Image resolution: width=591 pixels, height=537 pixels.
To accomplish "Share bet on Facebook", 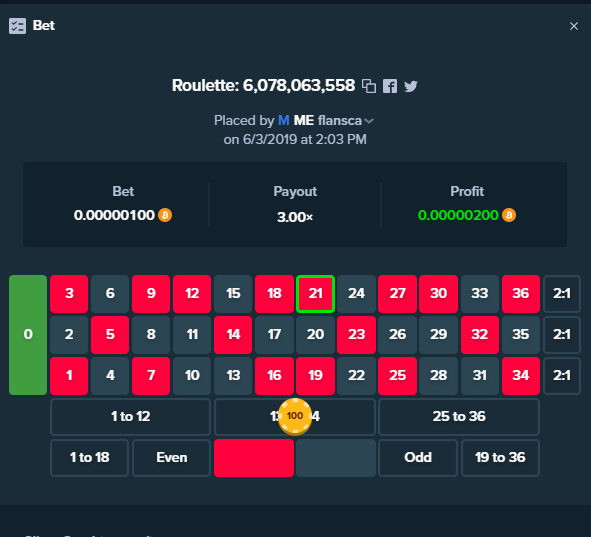I will [390, 86].
